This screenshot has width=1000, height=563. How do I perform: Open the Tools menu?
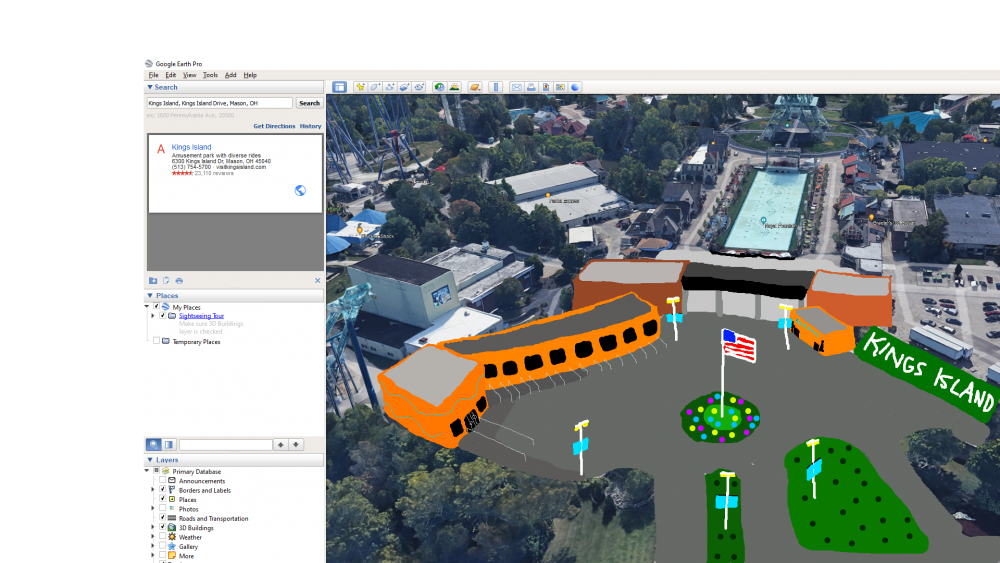click(x=210, y=75)
